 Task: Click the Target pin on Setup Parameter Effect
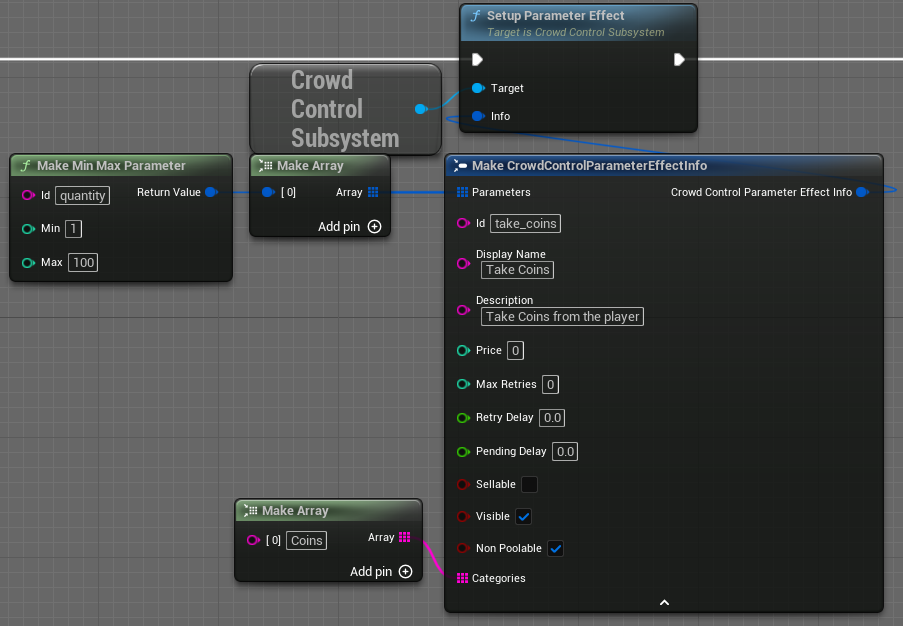[478, 88]
